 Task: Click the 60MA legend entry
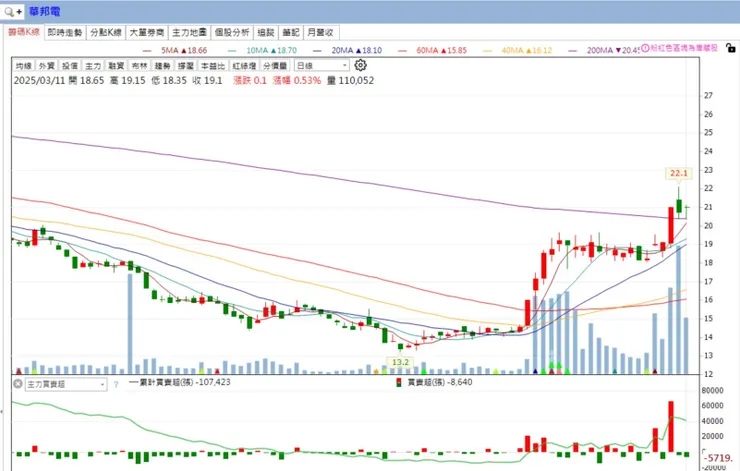click(x=432, y=50)
